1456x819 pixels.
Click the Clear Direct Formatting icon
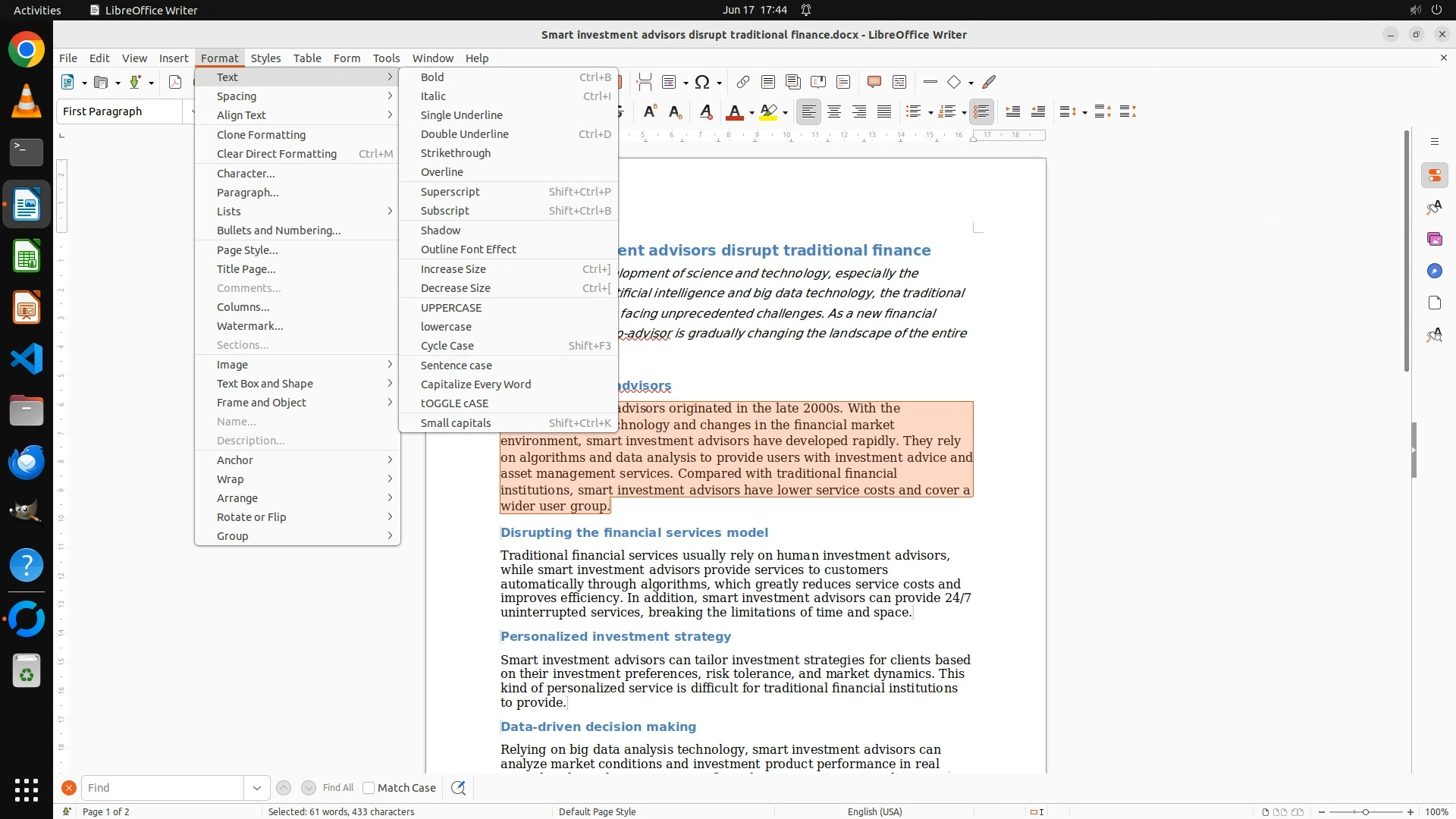tap(705, 112)
